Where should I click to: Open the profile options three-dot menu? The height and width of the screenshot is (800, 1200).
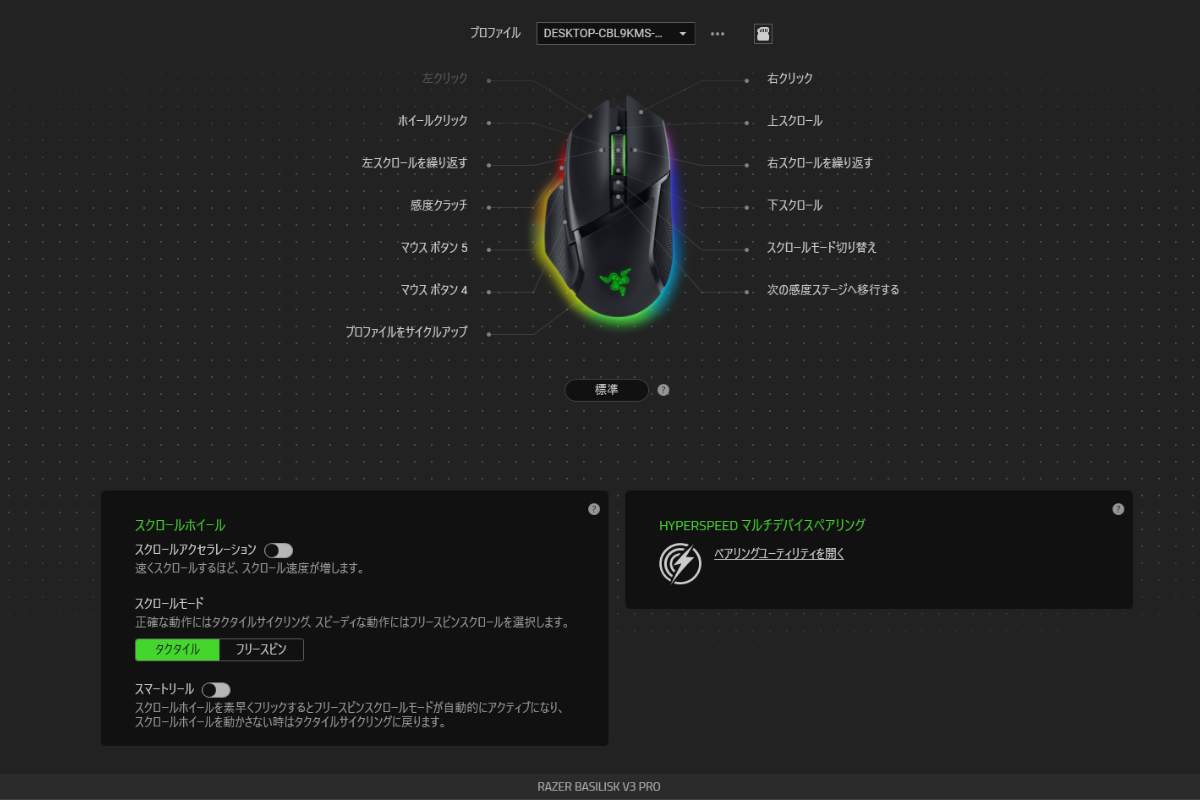(x=717, y=33)
